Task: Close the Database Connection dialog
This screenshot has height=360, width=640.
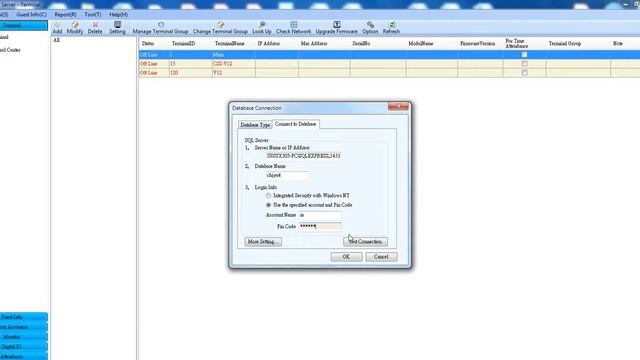Action: pyautogui.click(x=398, y=107)
